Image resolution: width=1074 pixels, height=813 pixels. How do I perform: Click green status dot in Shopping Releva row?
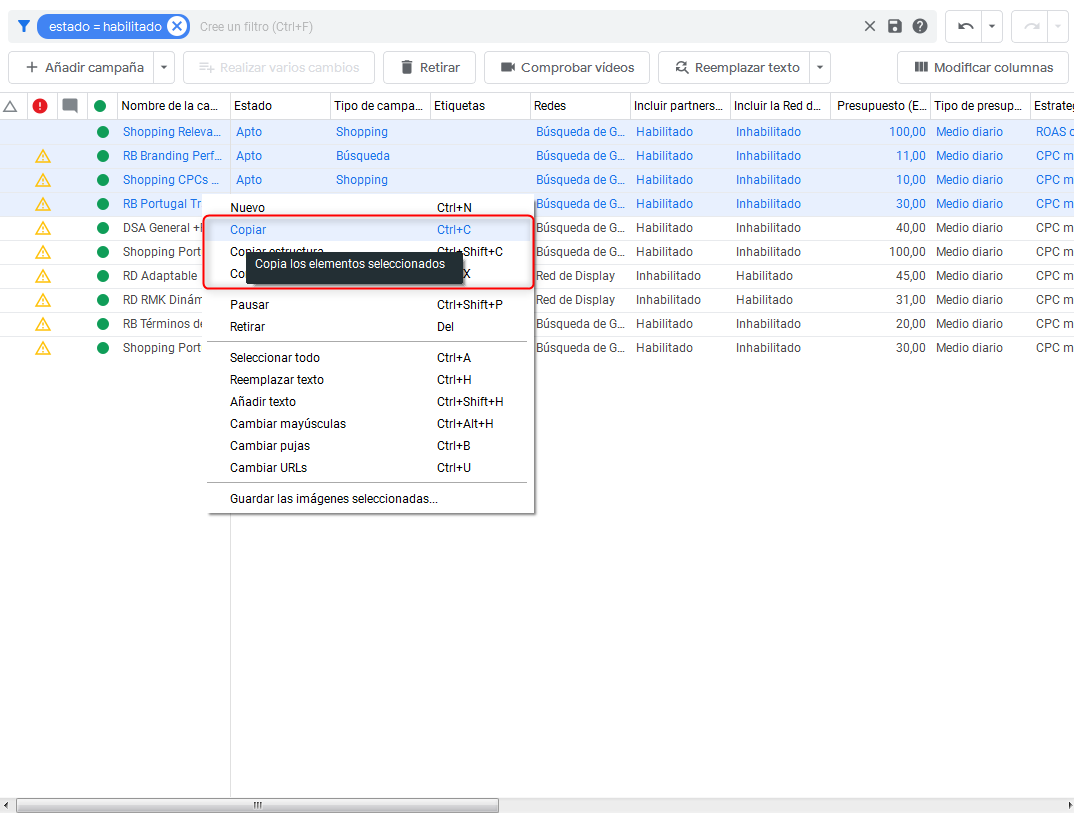(103, 132)
